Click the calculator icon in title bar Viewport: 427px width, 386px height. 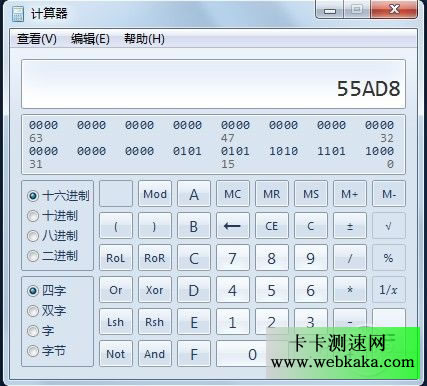tap(18, 13)
